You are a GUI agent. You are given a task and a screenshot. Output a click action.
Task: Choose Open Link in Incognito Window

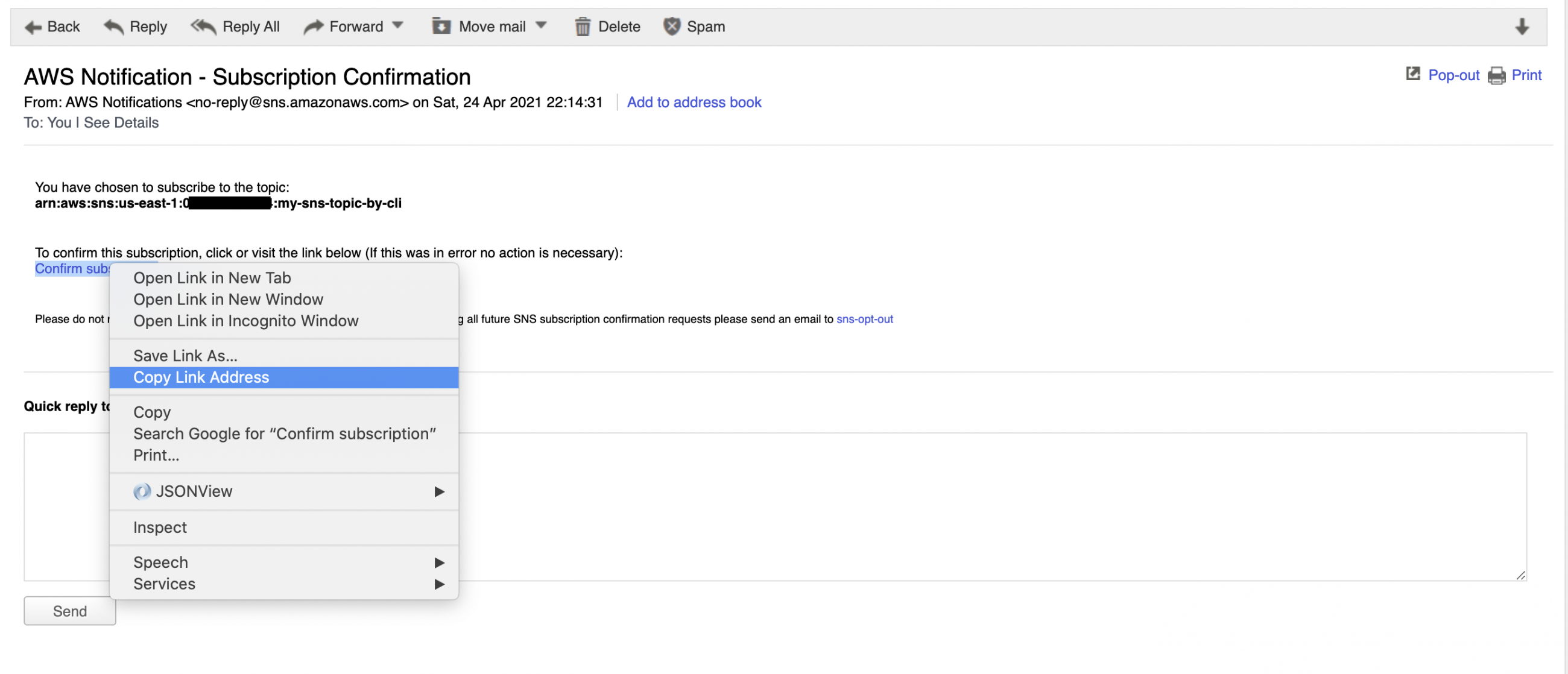pos(283,321)
